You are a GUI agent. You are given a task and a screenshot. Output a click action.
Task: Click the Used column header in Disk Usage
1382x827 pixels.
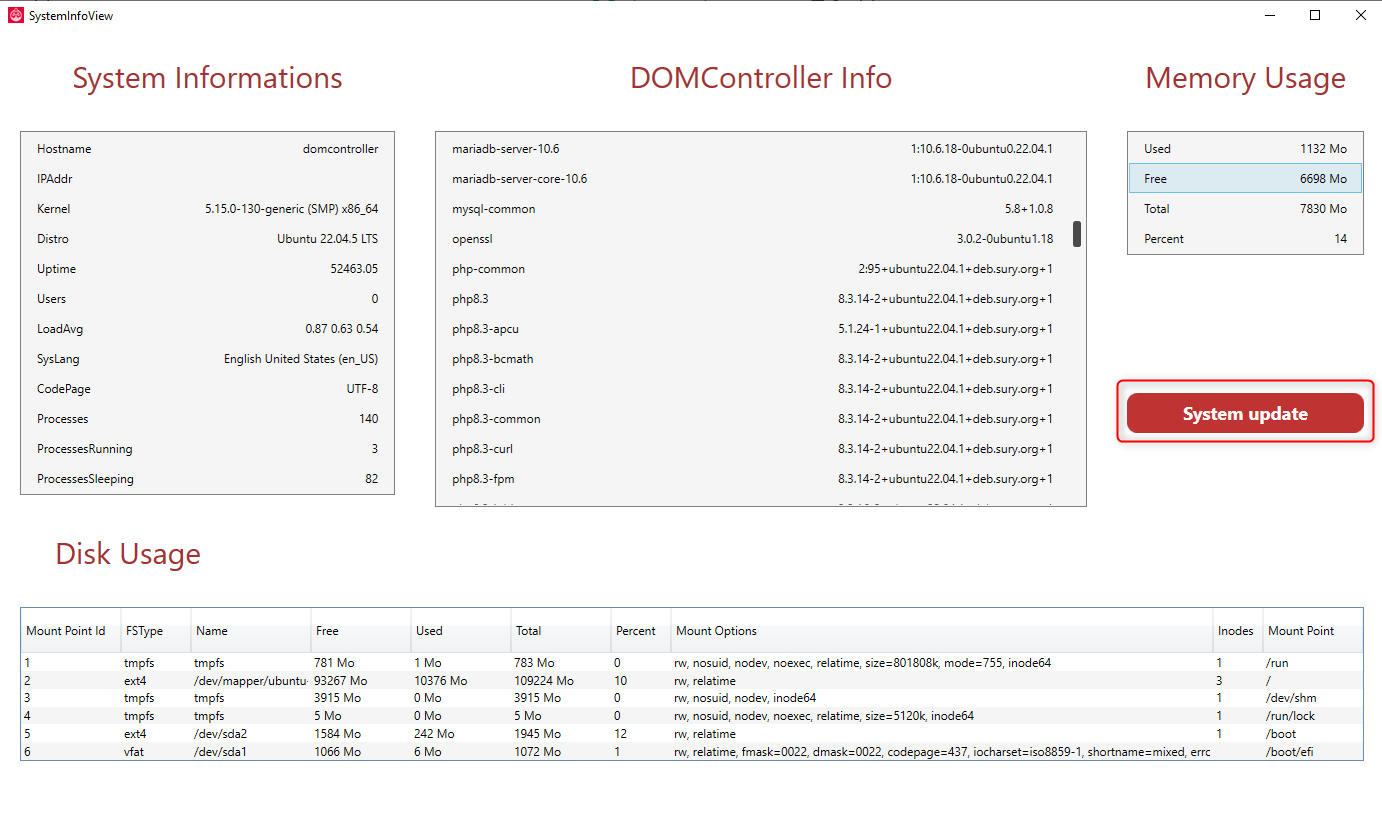tap(461, 631)
